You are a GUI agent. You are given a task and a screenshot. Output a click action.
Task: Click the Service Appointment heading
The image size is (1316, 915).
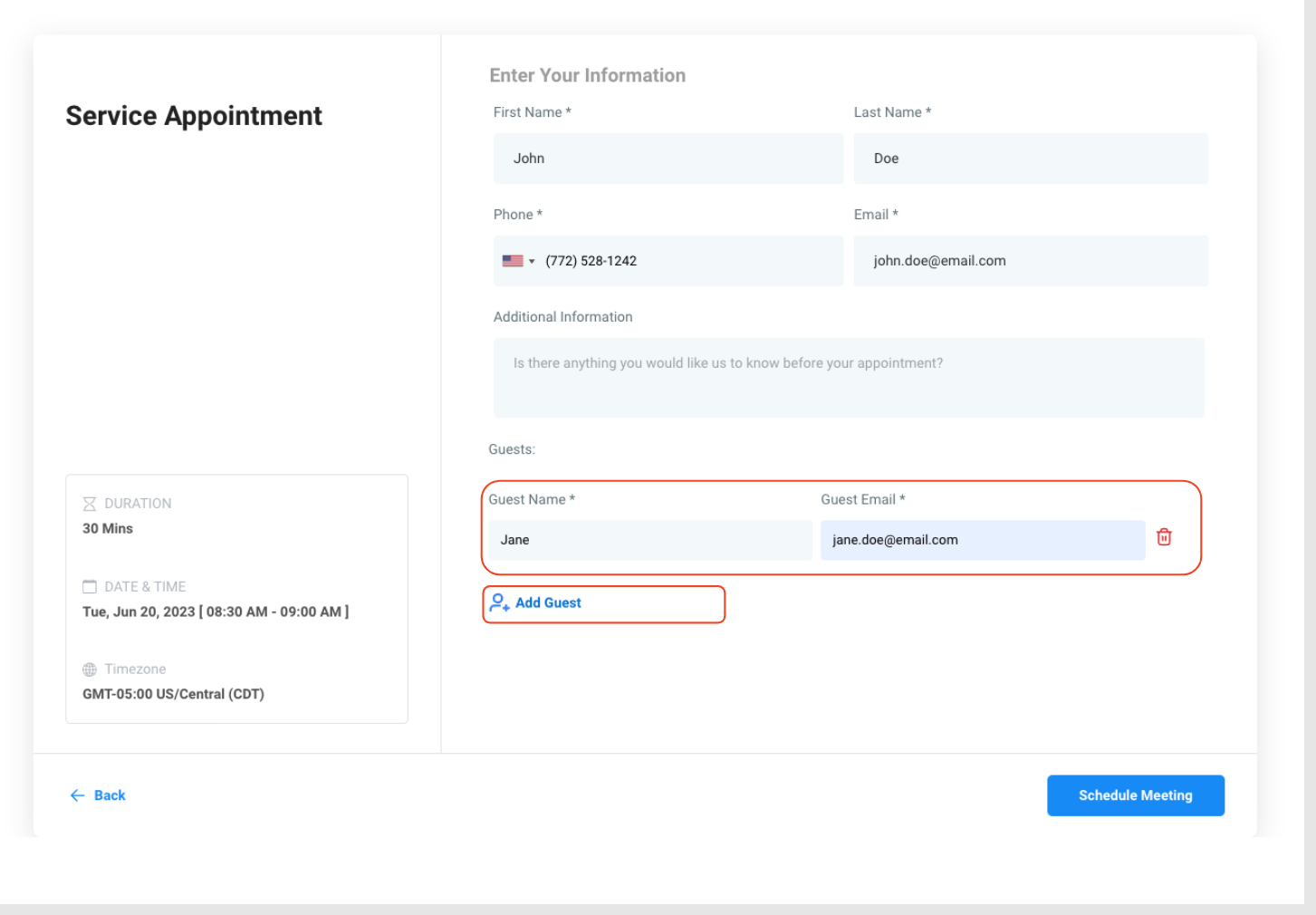(194, 116)
